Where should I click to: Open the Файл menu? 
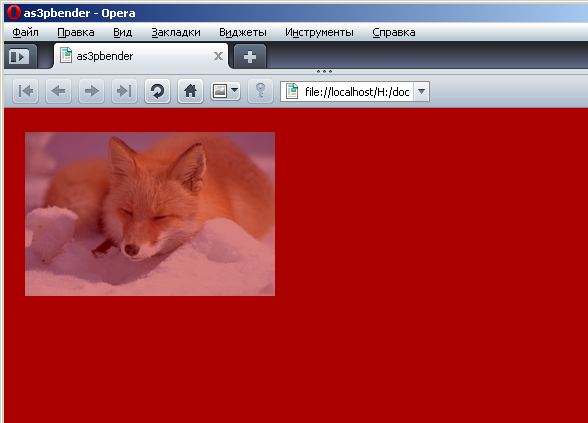26,33
